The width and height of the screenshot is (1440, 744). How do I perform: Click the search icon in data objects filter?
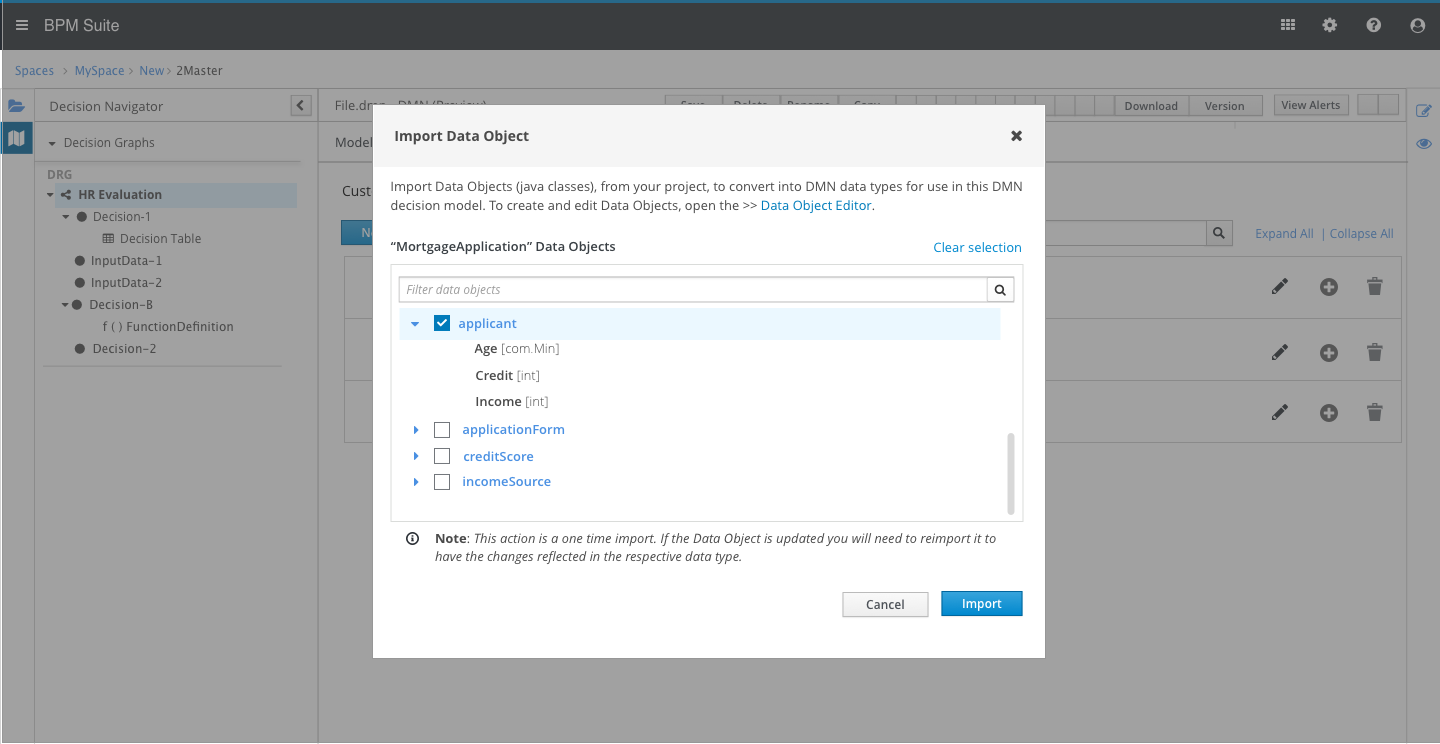[1001, 290]
